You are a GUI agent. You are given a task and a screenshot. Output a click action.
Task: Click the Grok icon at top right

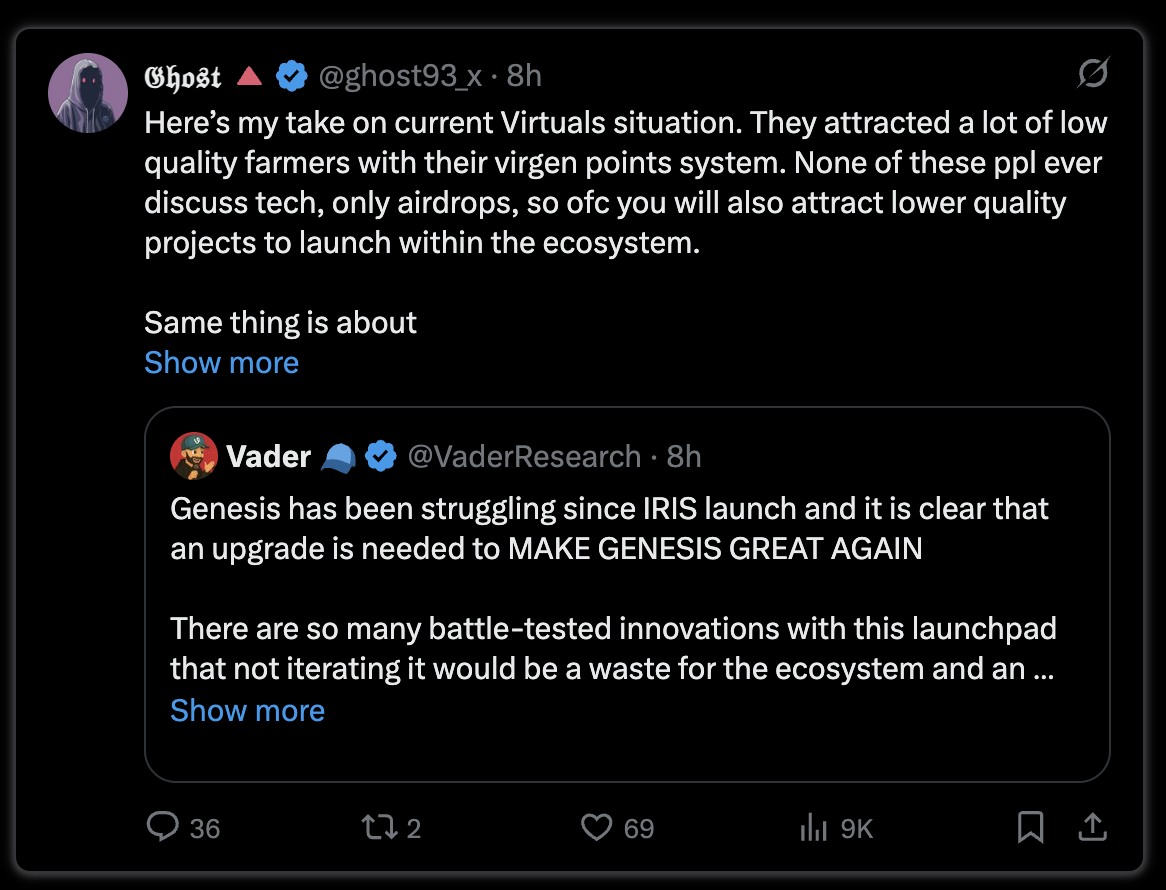(x=1093, y=73)
